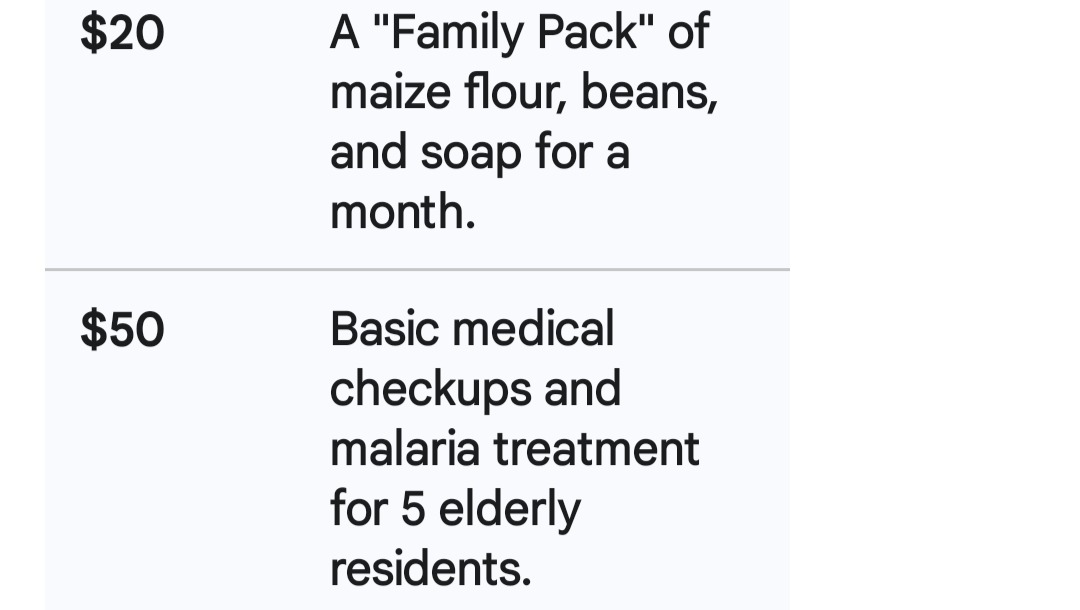Click the word "month."
Image resolution: width=1080 pixels, height=610 pixels.
tap(402, 213)
